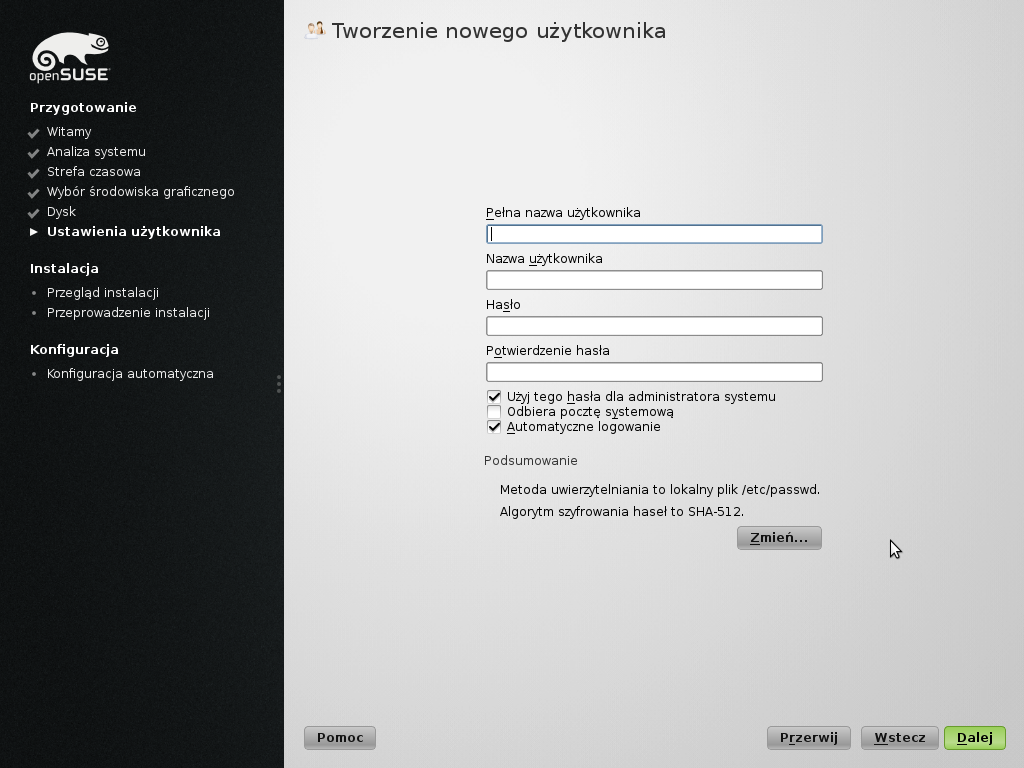Uncheck Automatyczne logowanie option
Screen dimensions: 1024x768
coord(494,427)
